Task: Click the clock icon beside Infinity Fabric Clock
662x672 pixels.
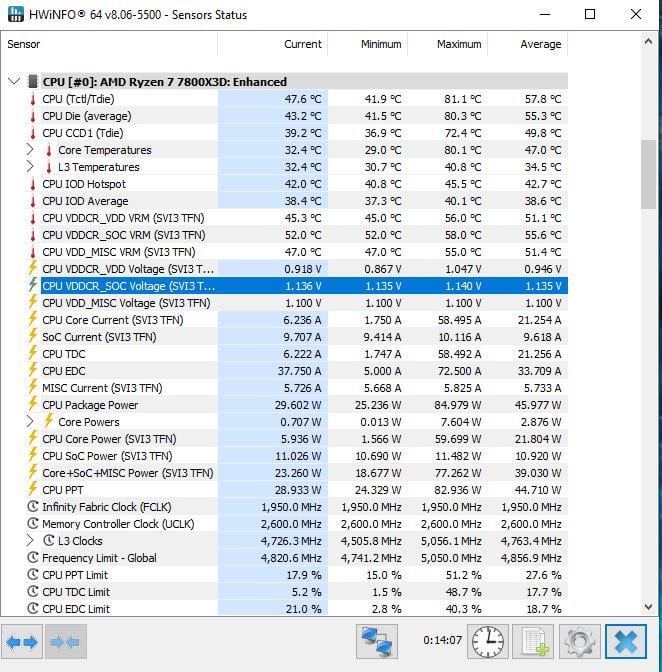Action: [x=33, y=507]
